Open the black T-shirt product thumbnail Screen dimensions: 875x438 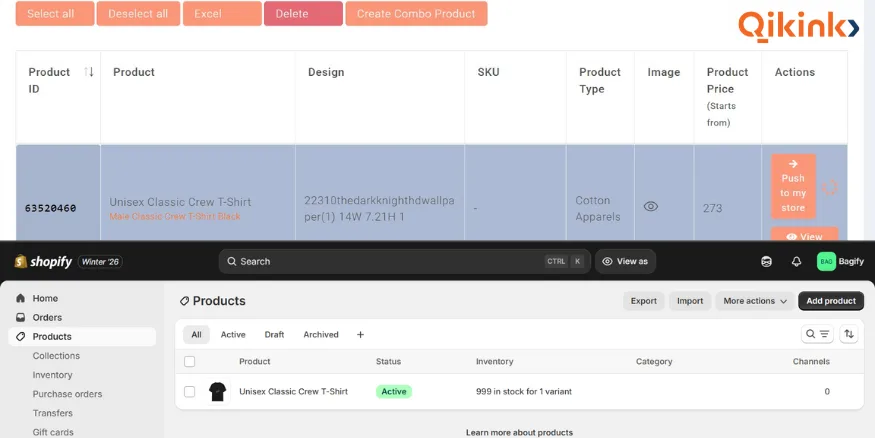218,392
